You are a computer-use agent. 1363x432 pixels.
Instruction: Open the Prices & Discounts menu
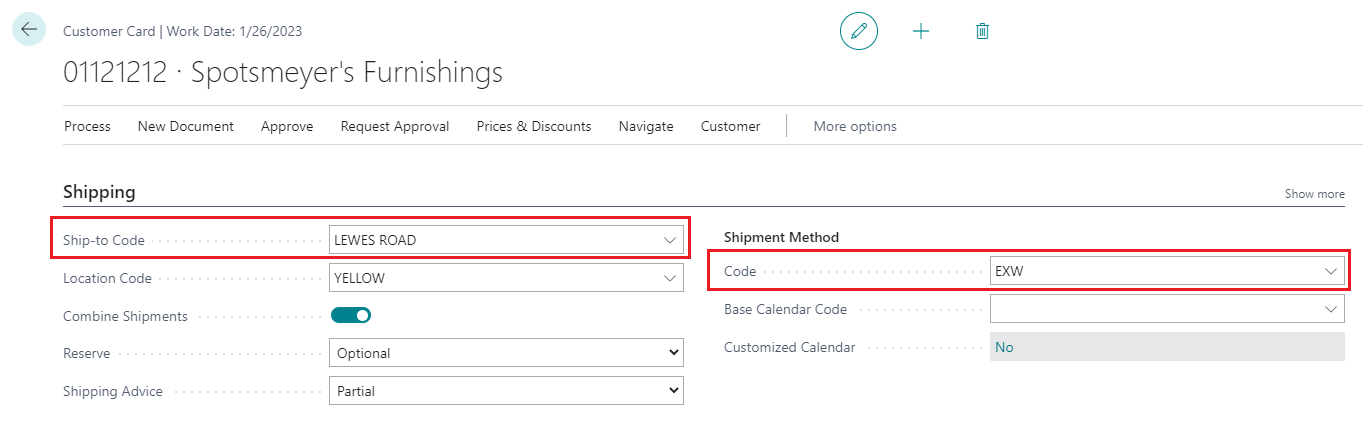click(x=533, y=126)
